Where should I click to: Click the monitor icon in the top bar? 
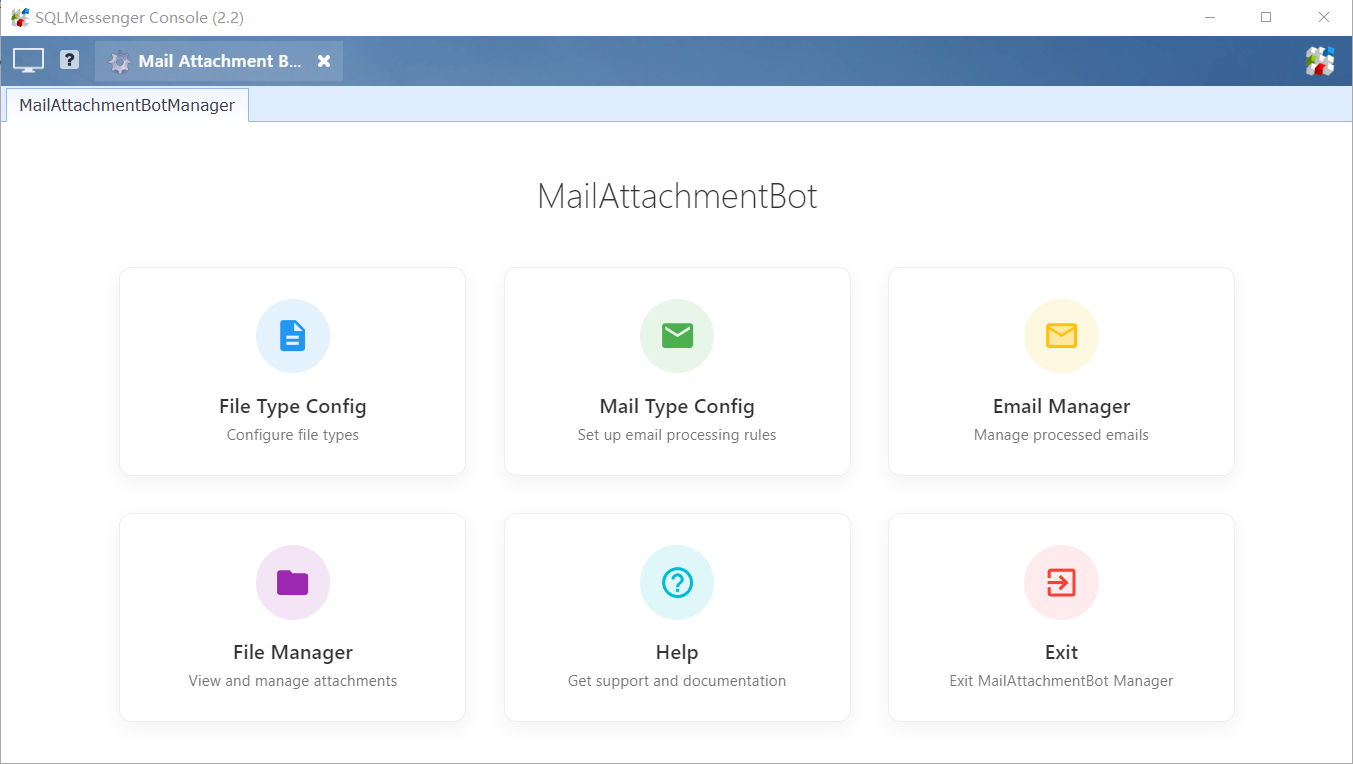coord(28,61)
